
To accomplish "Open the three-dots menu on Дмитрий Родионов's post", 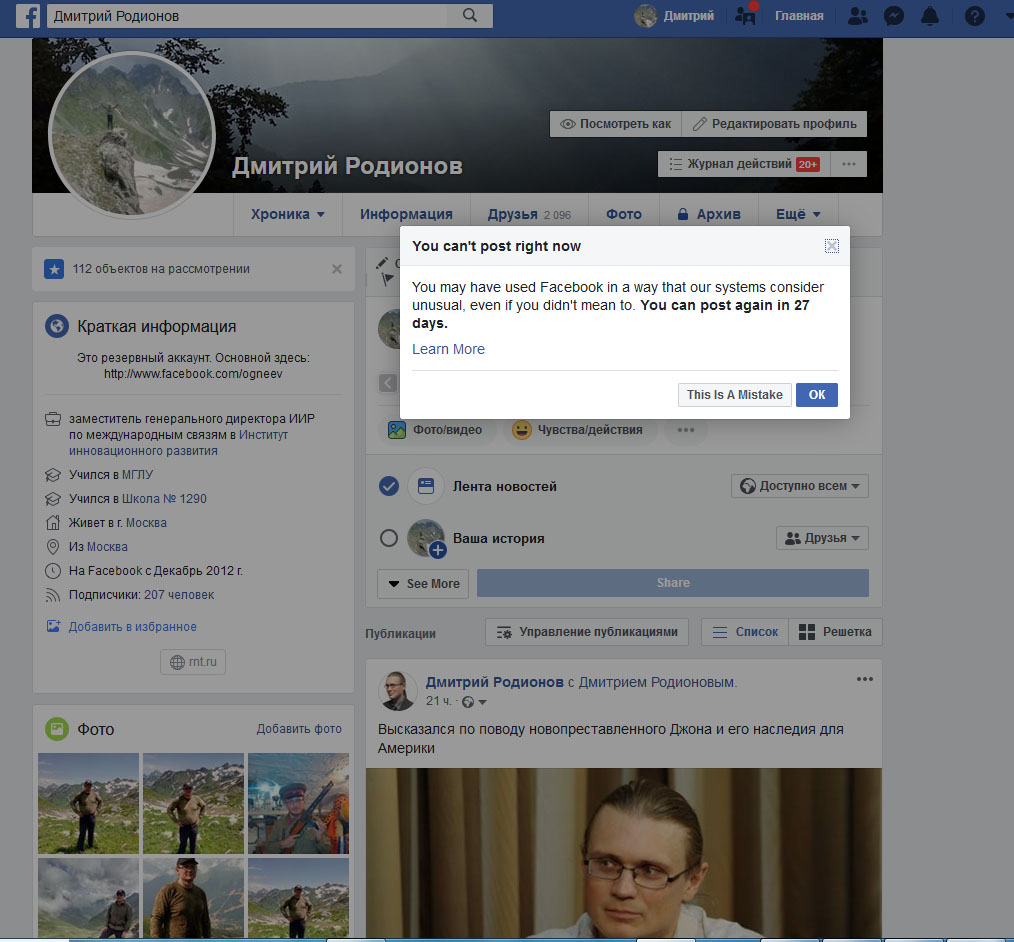I will point(865,679).
